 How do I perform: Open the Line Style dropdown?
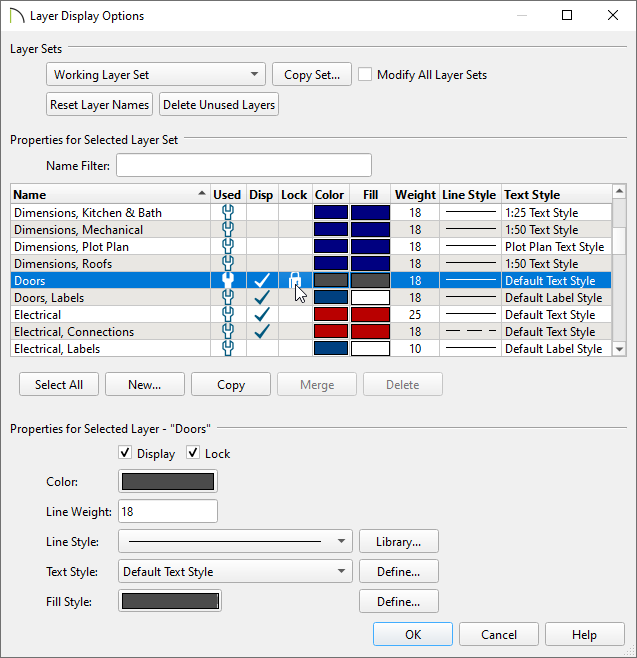235,541
